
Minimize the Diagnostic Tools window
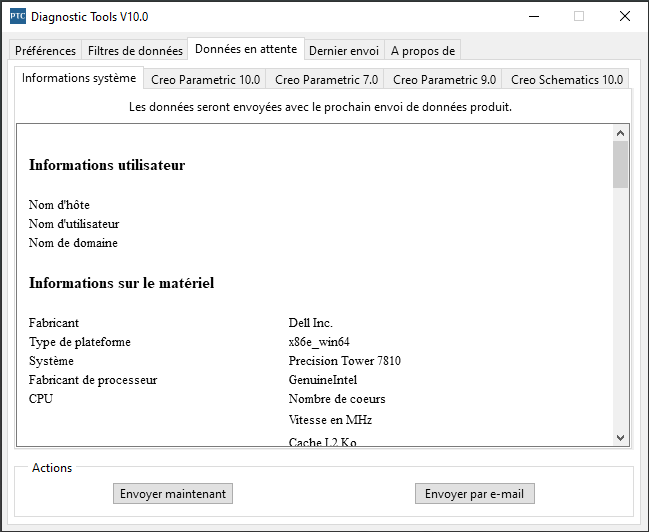[534, 17]
